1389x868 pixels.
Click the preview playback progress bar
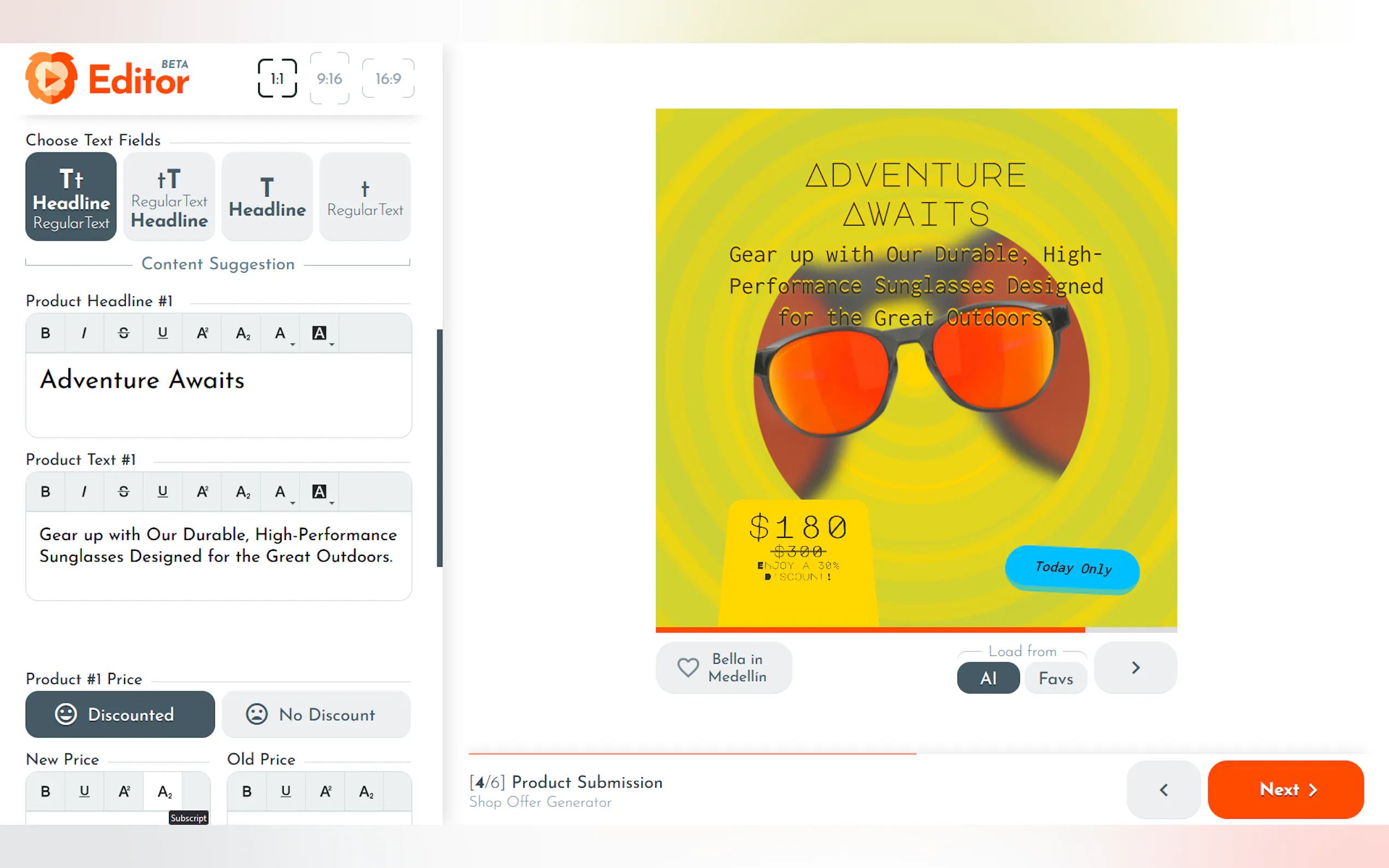click(916, 630)
